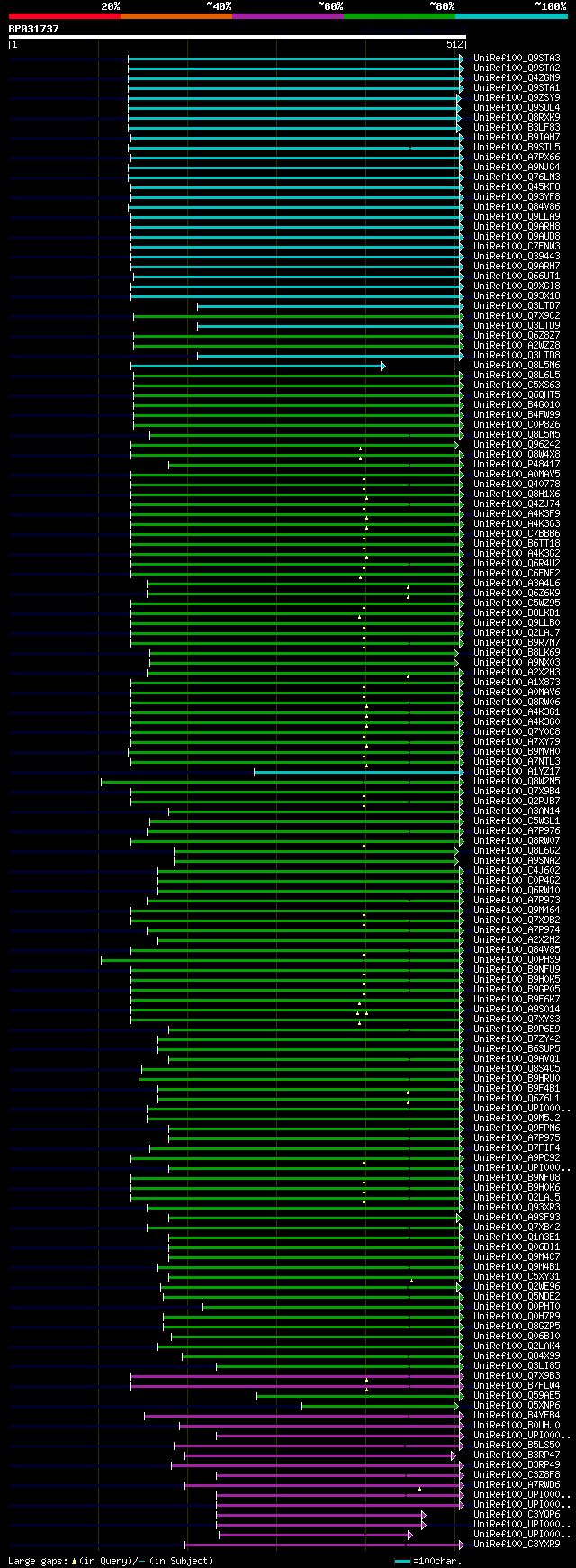Select the label UniRef100_Q84X99
Image resolution: width=576 pixels, height=1568 pixels.
pyautogui.click(x=517, y=1356)
